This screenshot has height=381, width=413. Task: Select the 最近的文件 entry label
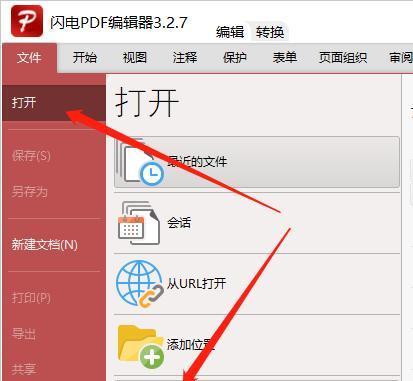197,162
